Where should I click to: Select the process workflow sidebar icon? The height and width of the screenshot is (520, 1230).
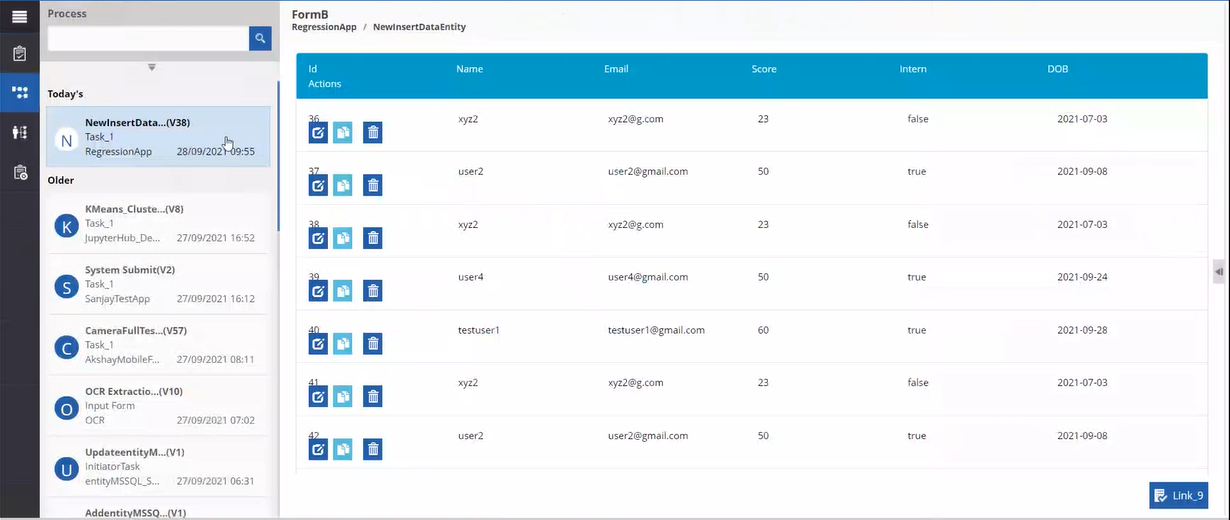19,92
